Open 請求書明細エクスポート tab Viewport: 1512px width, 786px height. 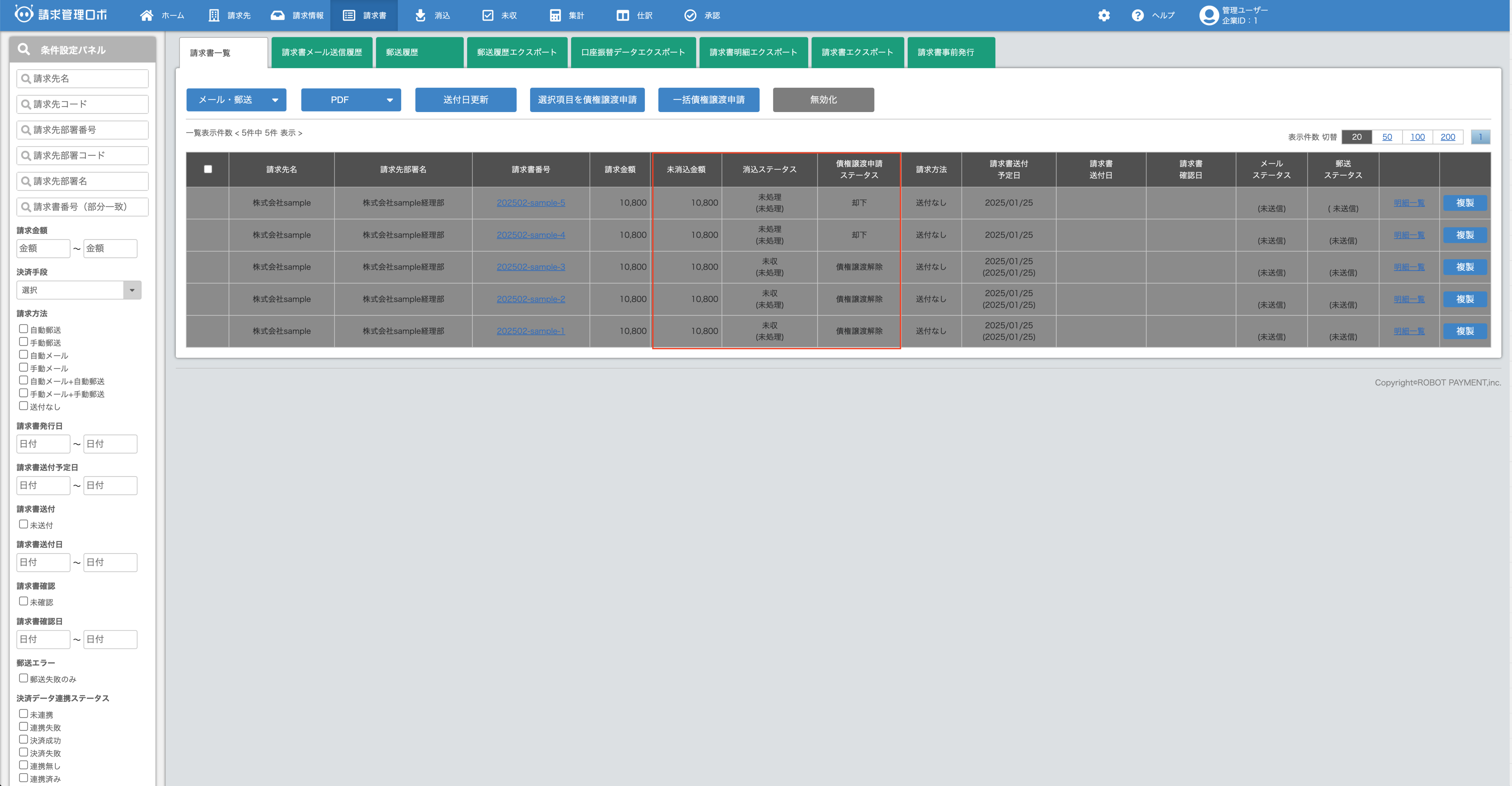pyautogui.click(x=753, y=52)
